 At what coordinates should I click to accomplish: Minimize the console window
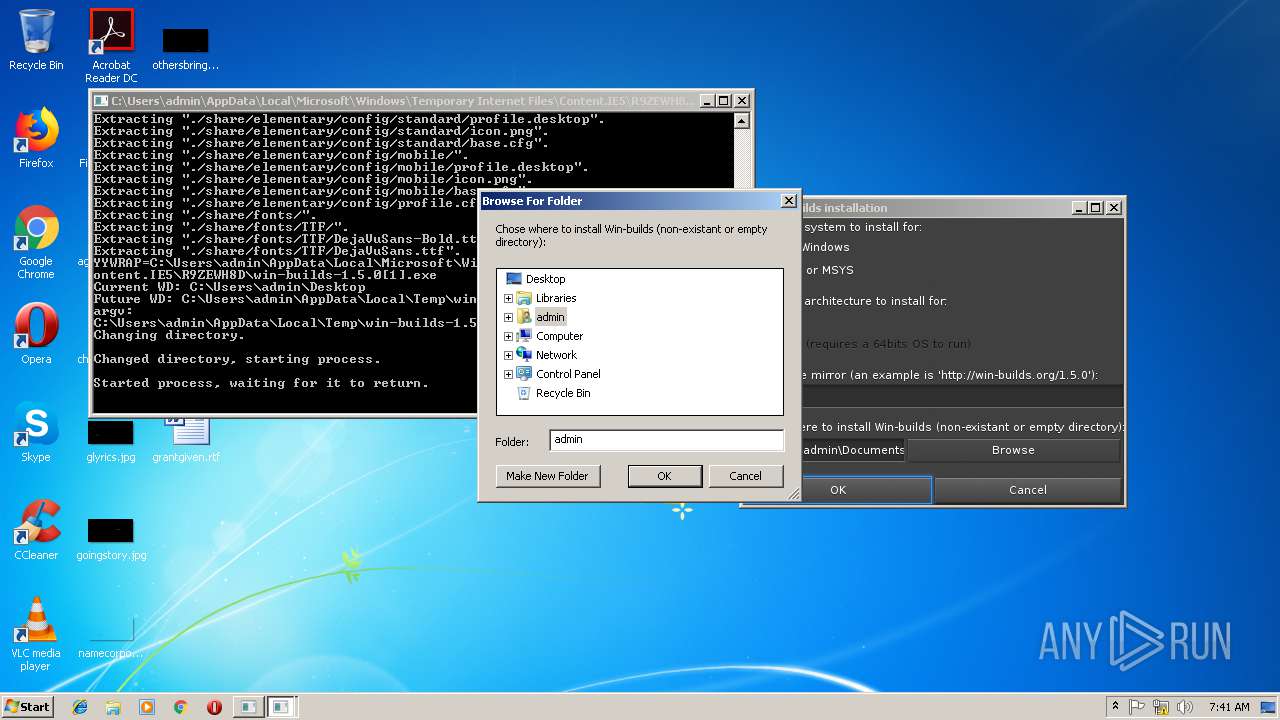pos(707,101)
